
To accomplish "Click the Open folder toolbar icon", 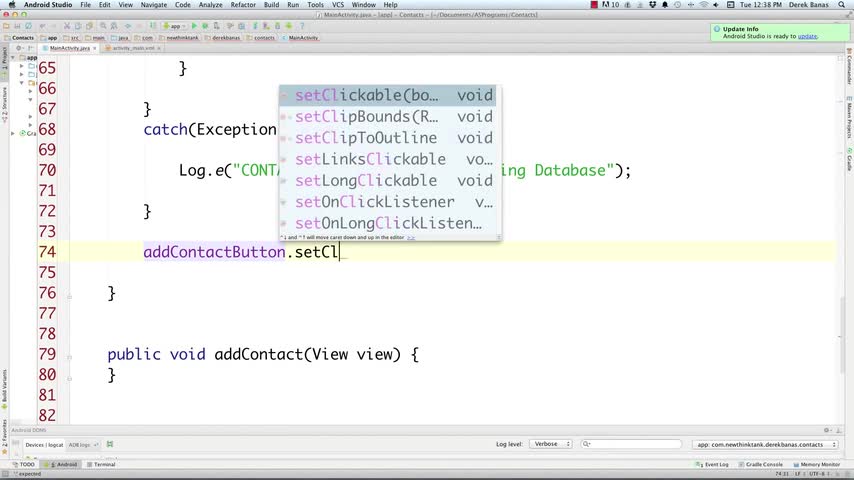I will [7, 26].
